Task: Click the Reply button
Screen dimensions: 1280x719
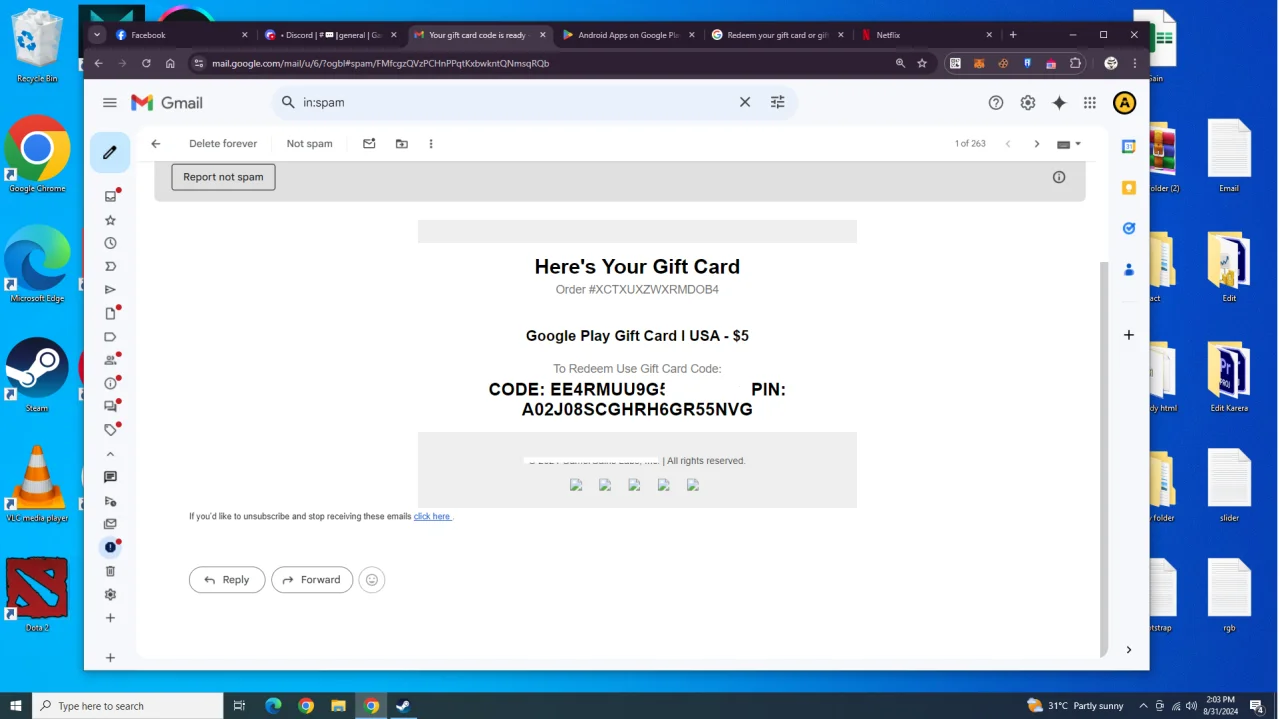Action: pos(227,580)
